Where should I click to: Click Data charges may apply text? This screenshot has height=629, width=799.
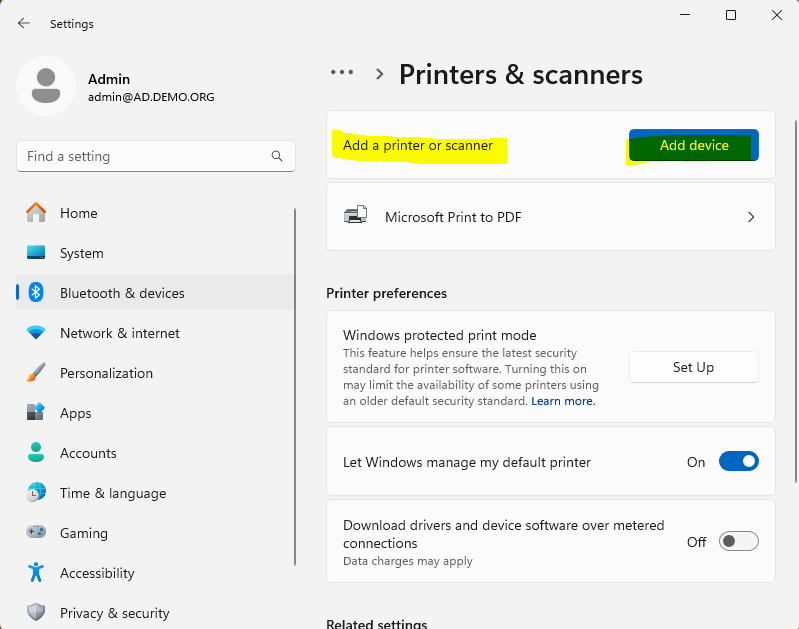(408, 561)
